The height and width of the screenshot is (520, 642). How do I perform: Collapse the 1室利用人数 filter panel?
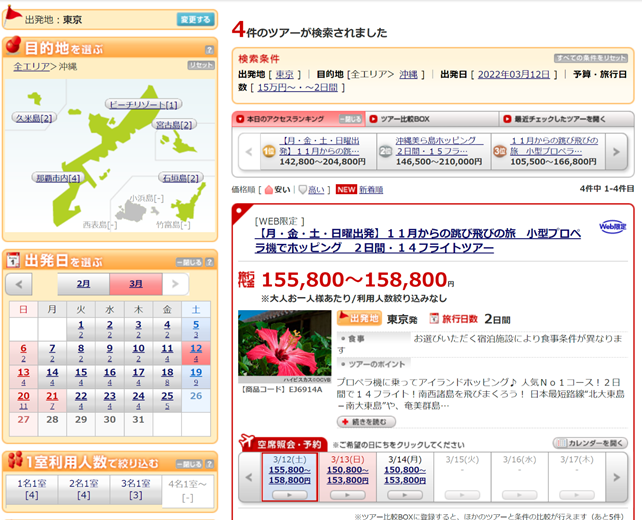pos(188,463)
